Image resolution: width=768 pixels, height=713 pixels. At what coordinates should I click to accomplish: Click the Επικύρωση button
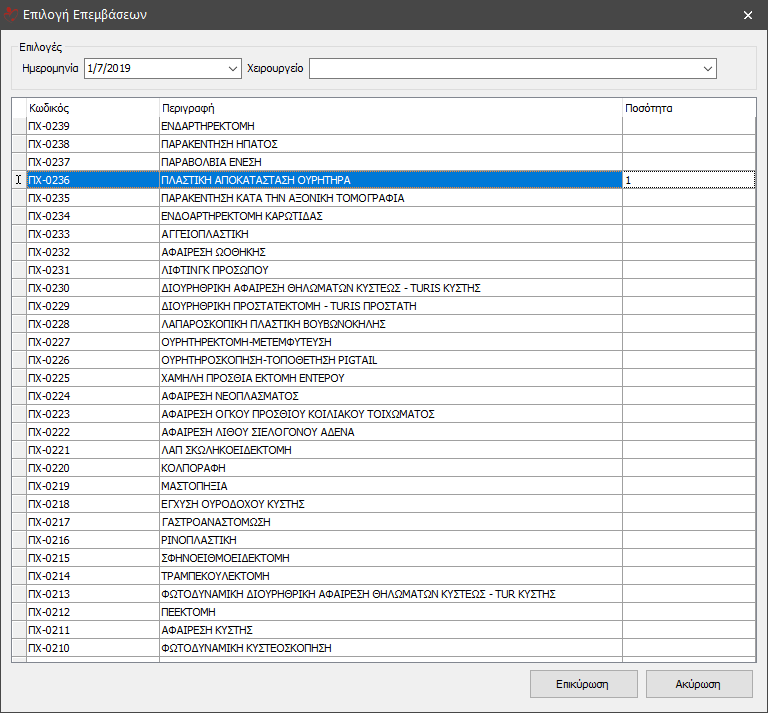(583, 684)
